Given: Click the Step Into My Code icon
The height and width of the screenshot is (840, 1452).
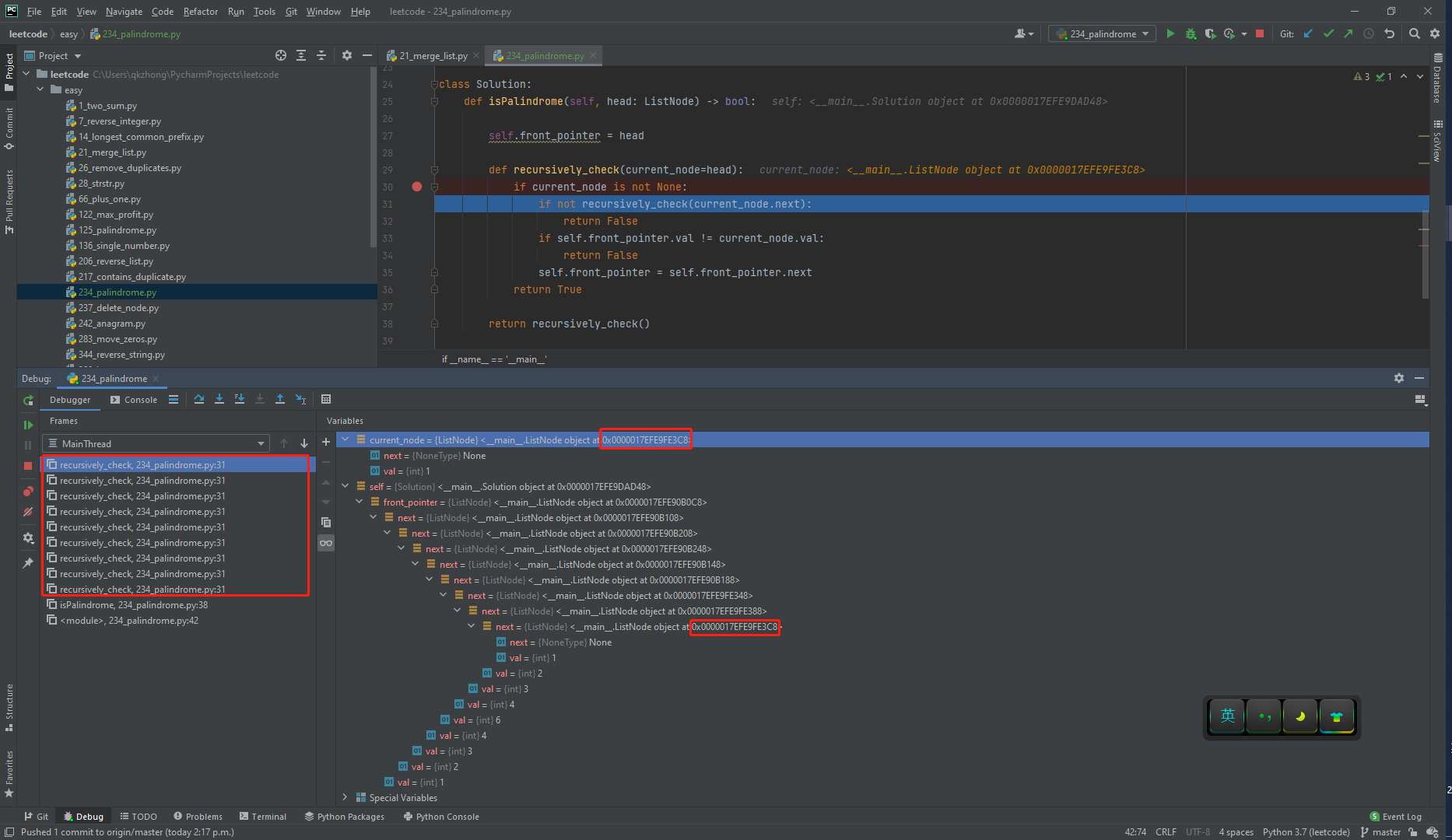Looking at the screenshot, I should [x=240, y=399].
